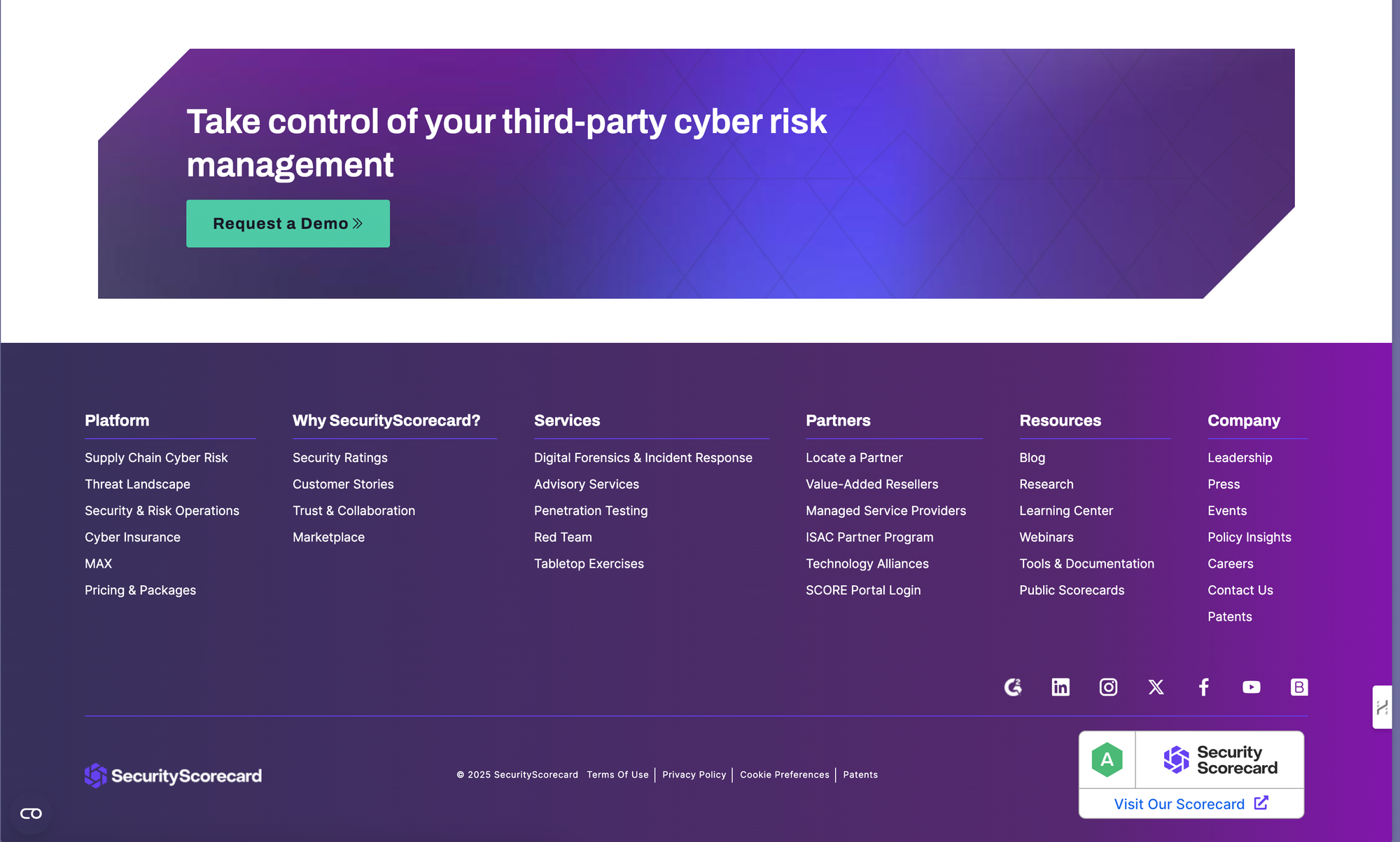Click the Request a Demo button
This screenshot has height=842, width=1400.
[x=288, y=223]
